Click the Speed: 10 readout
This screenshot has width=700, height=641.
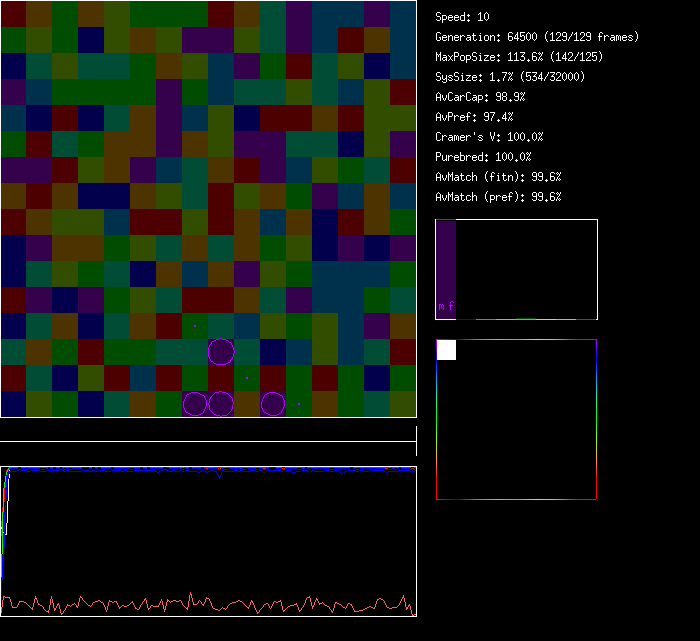point(462,17)
